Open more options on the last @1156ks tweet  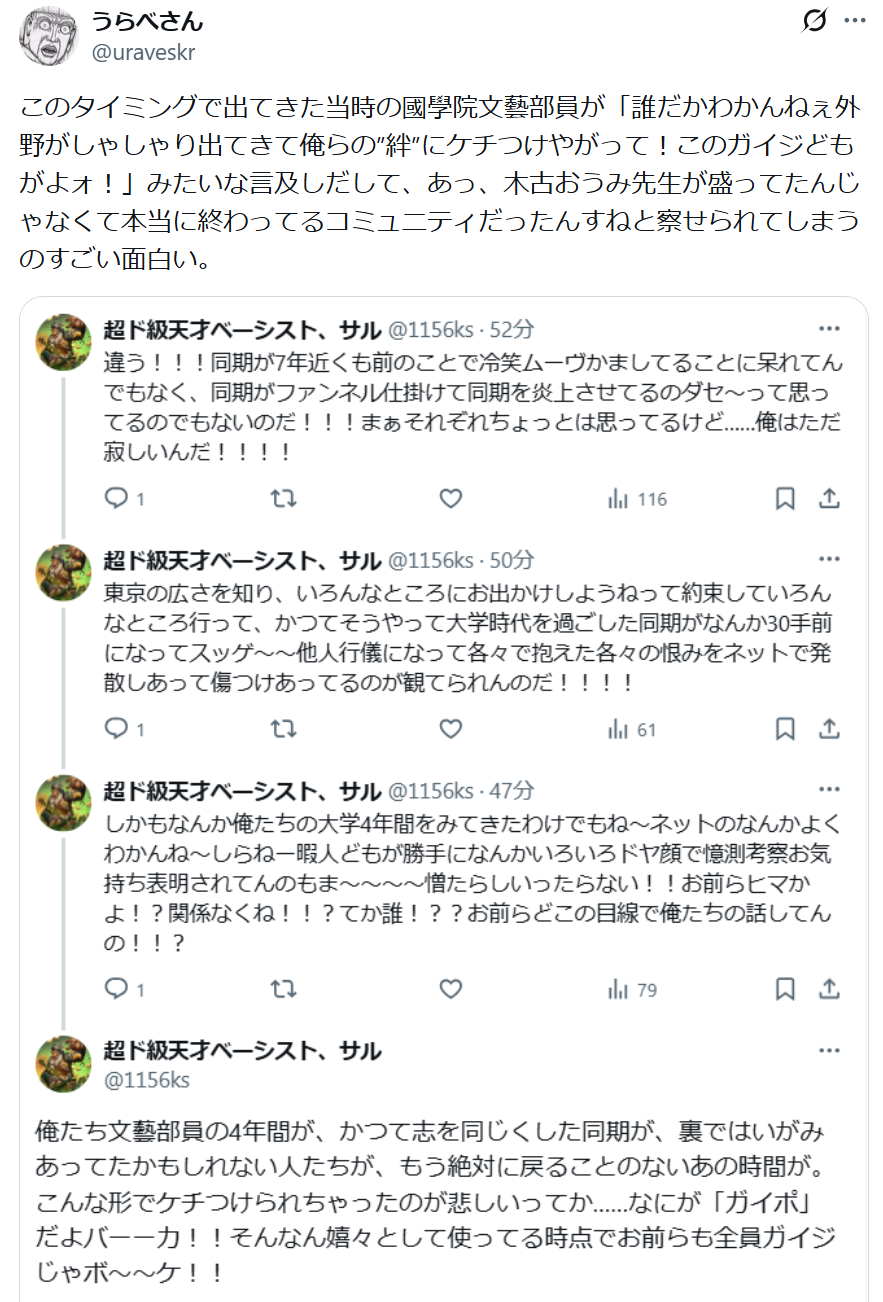point(829,1051)
